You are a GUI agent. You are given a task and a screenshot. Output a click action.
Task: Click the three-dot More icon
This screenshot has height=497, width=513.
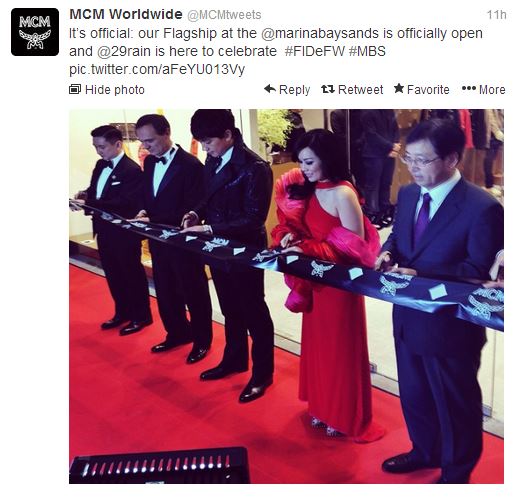tap(469, 89)
